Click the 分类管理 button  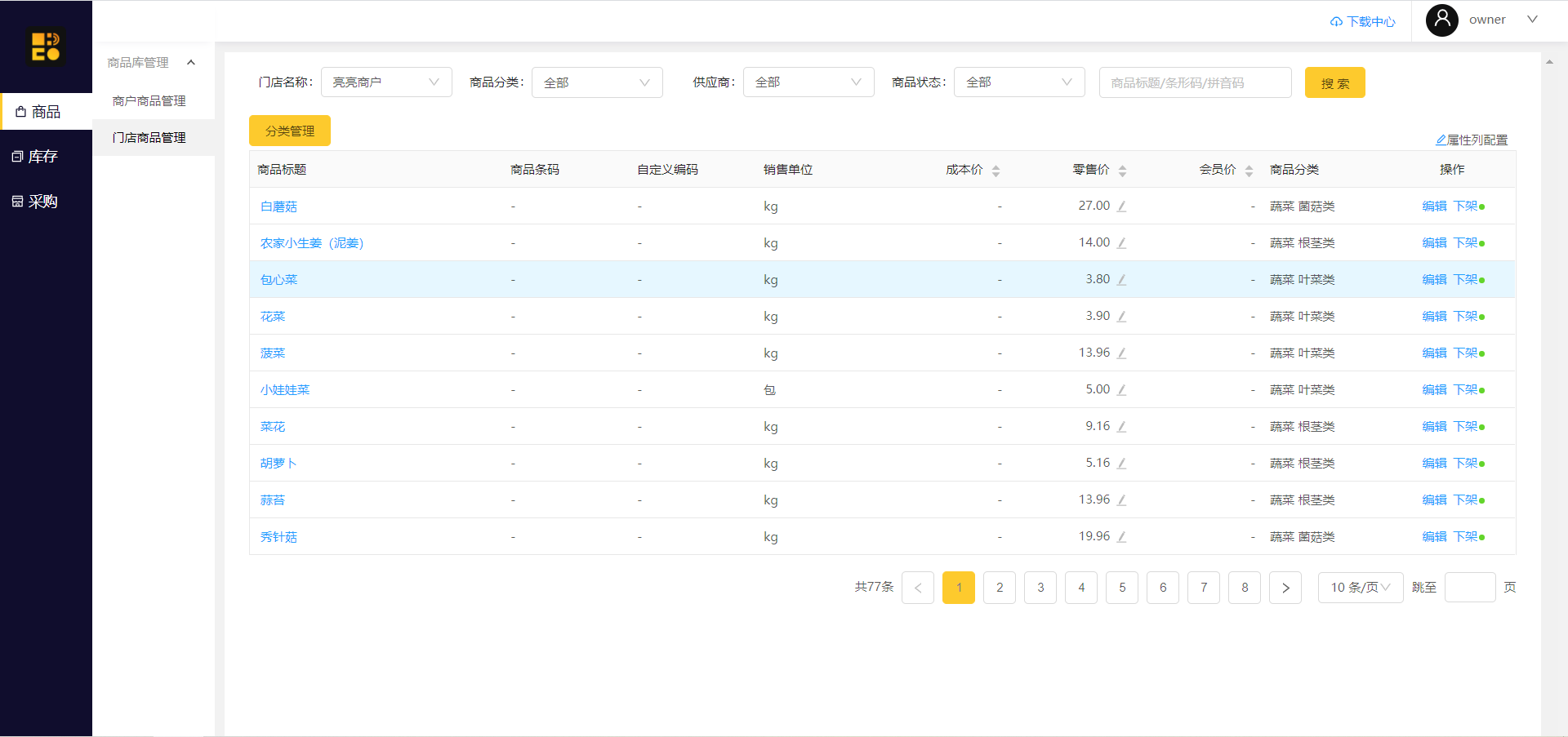[290, 131]
